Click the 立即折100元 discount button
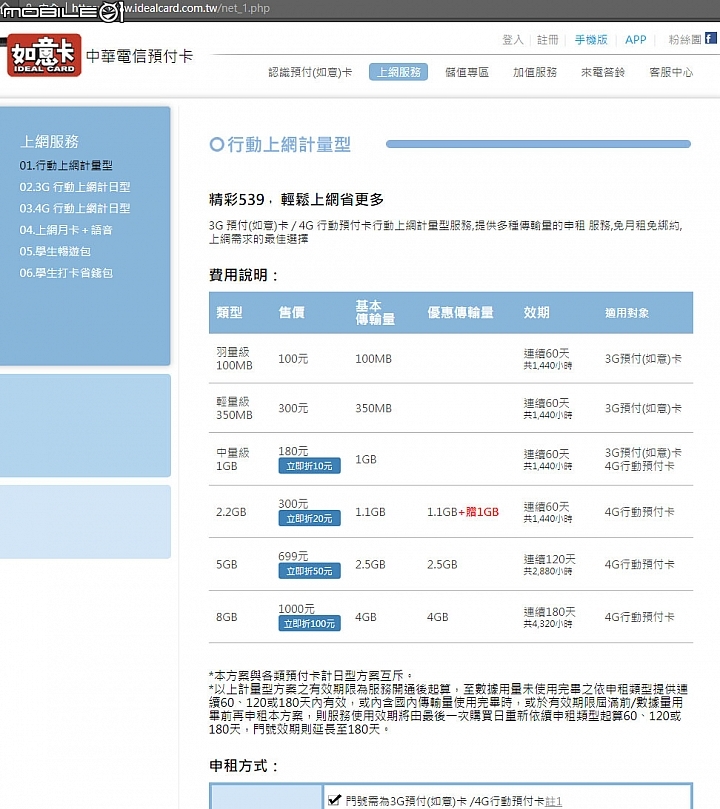This screenshot has width=720, height=809. click(309, 624)
